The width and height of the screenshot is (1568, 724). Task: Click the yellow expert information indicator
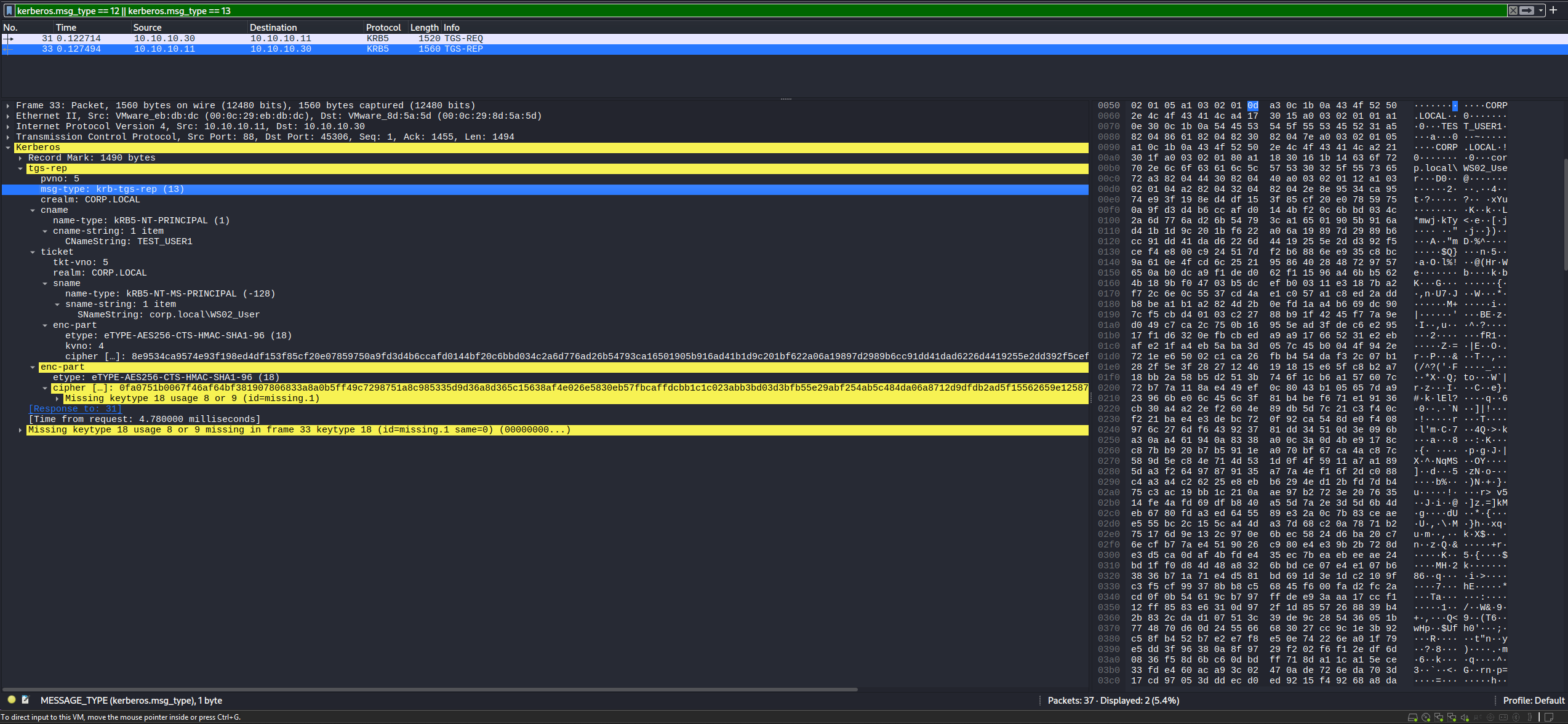coord(11,700)
